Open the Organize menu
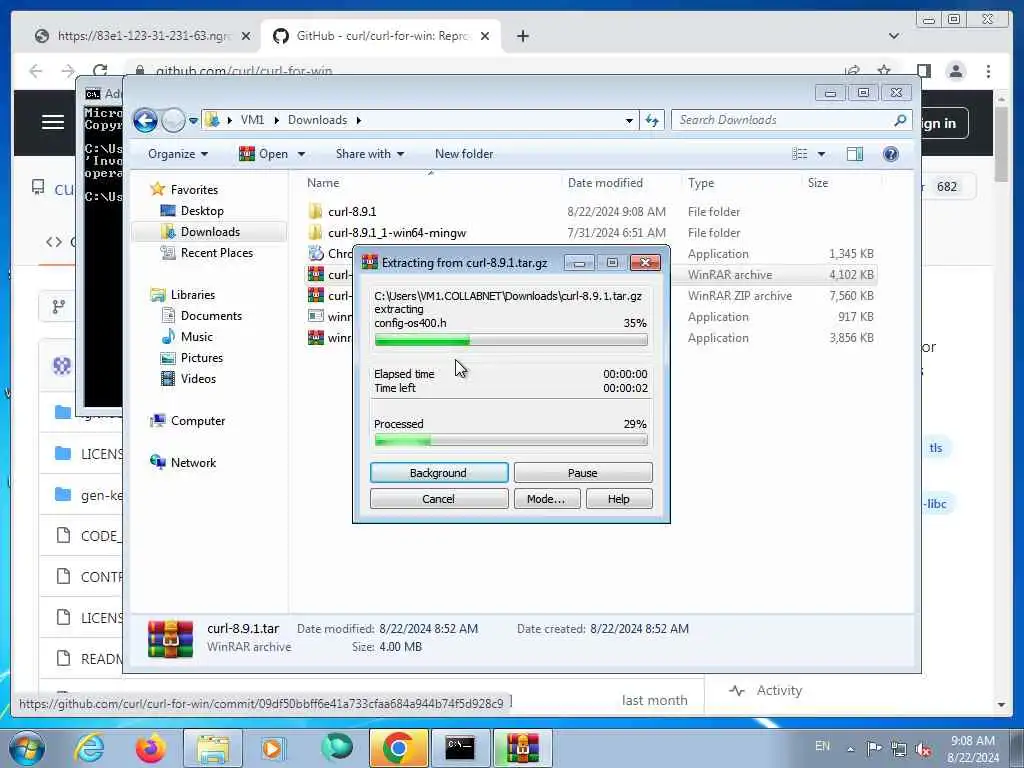The height and width of the screenshot is (768, 1024). (x=178, y=154)
